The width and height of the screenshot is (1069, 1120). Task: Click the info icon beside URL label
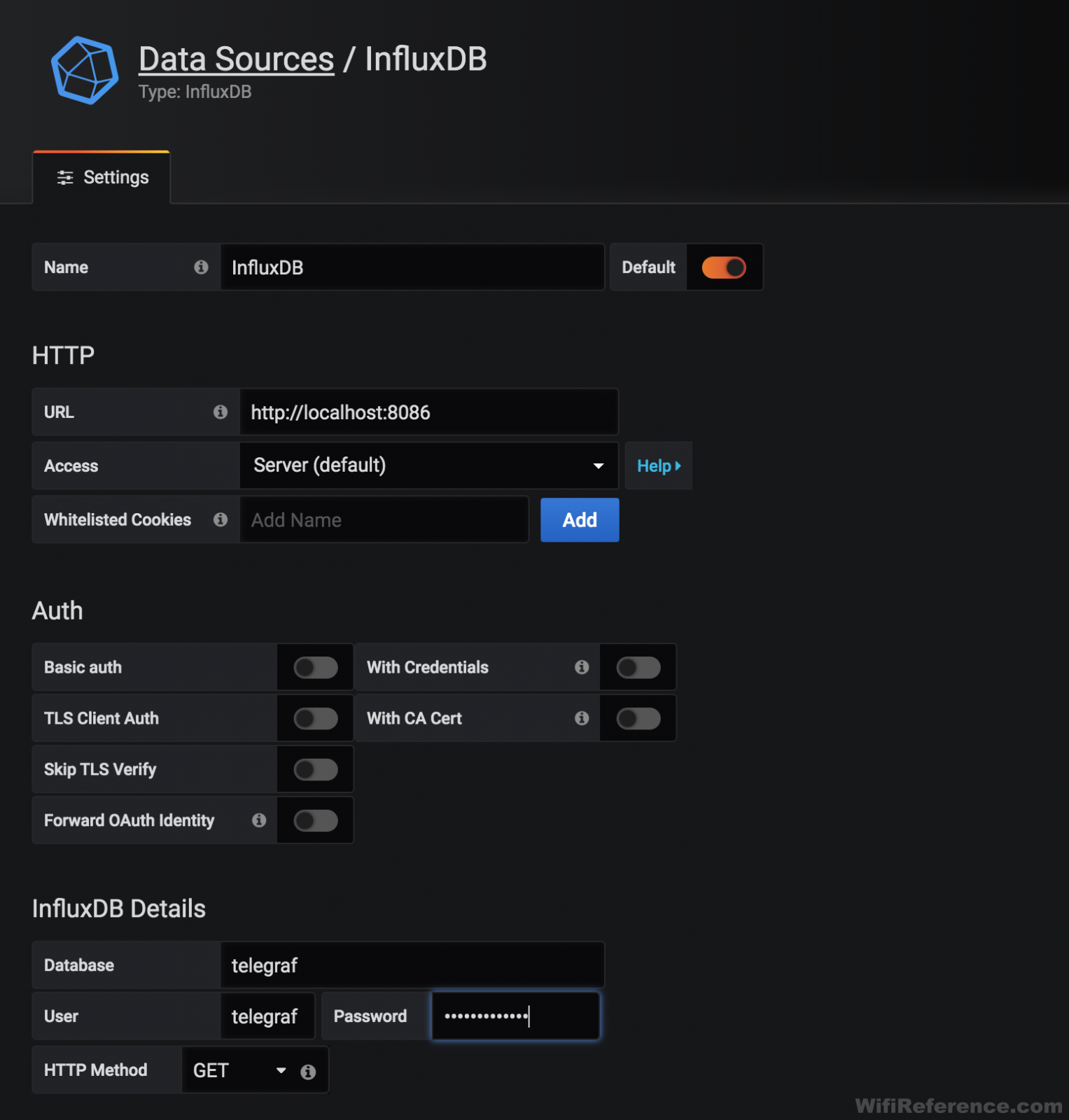click(221, 412)
